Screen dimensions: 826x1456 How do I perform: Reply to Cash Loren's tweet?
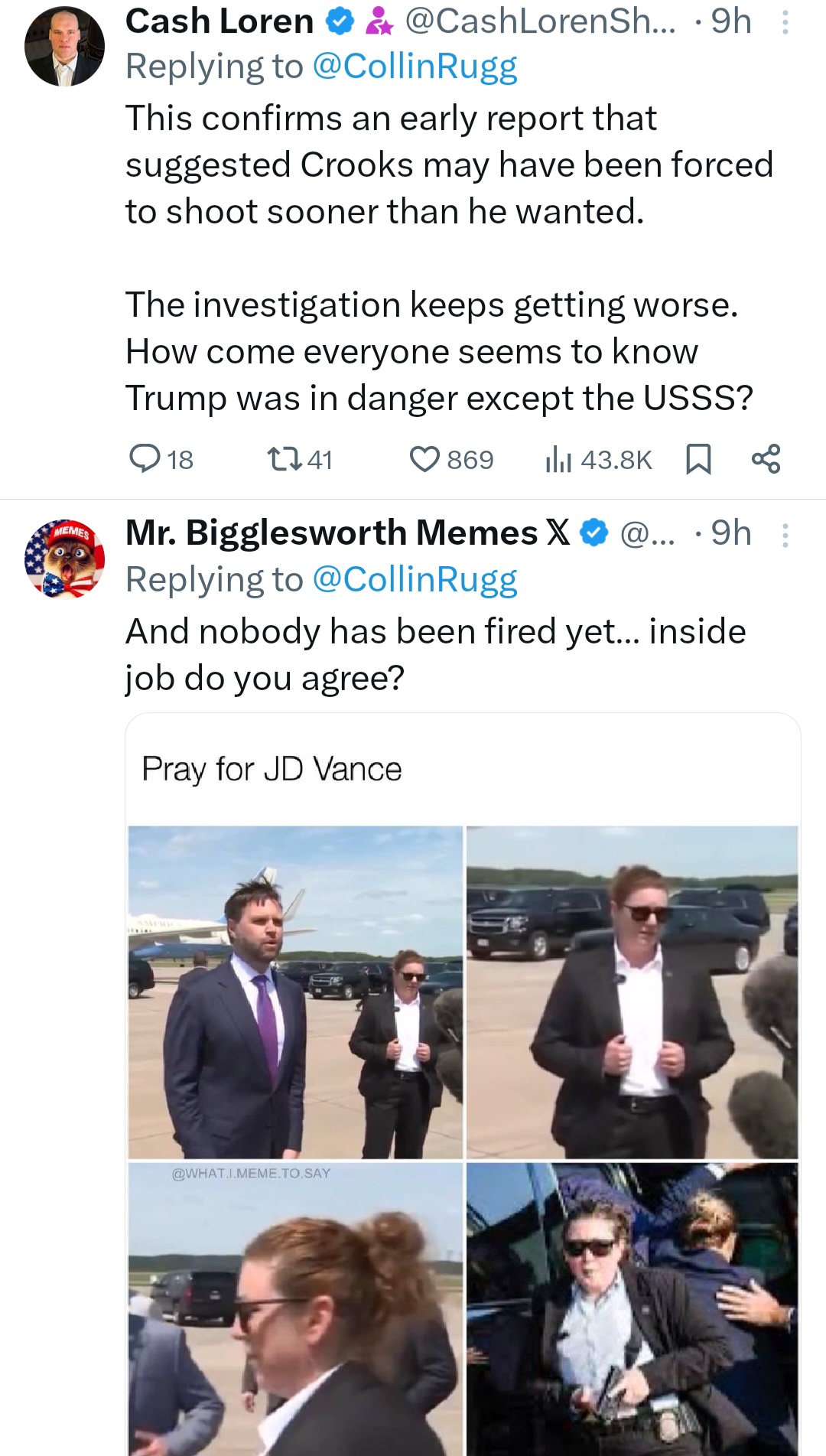click(x=144, y=459)
